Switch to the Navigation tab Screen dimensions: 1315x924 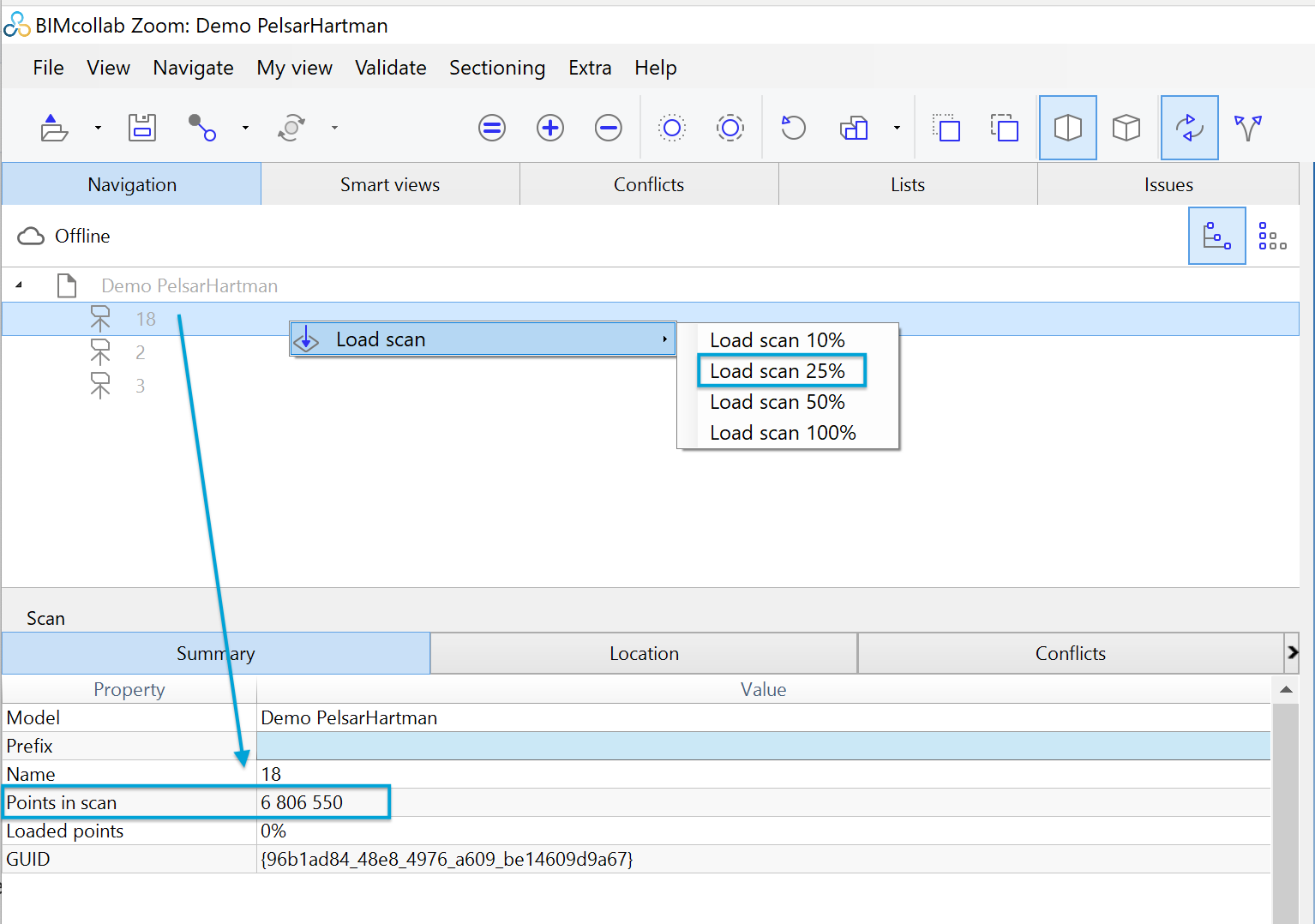[x=132, y=184]
